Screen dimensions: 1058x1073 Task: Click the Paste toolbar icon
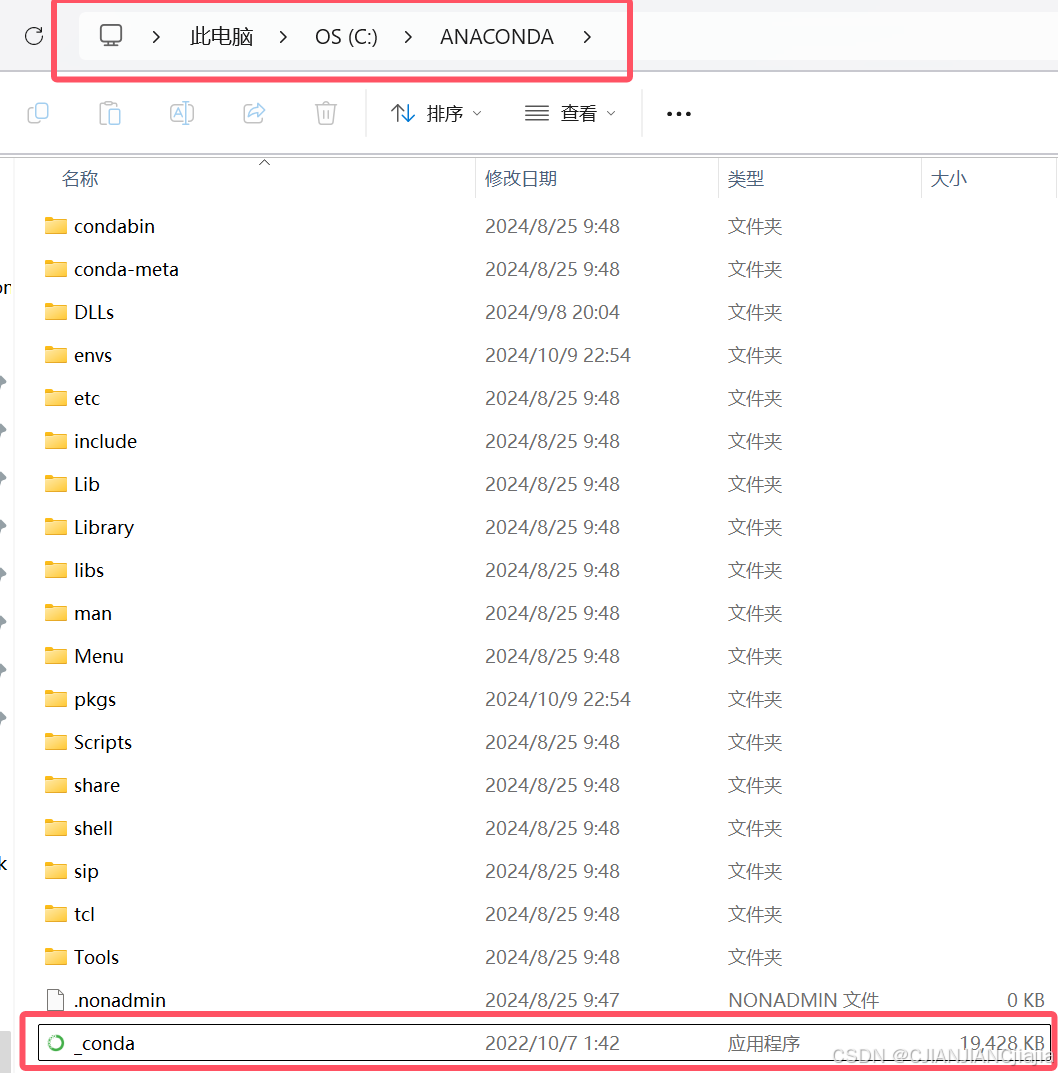click(x=109, y=113)
